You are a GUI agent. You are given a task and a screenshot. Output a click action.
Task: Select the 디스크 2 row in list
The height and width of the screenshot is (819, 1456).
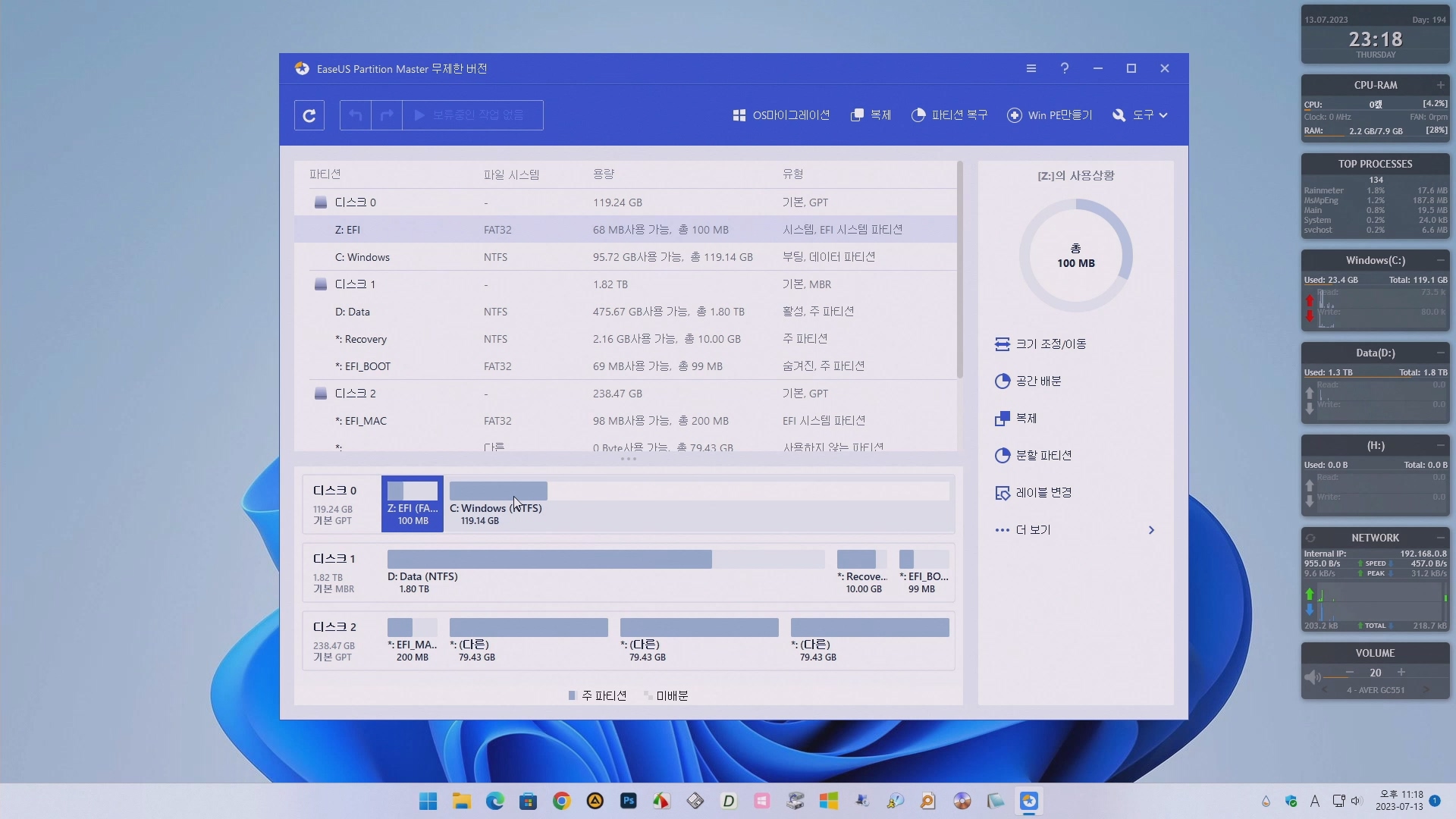pos(626,394)
